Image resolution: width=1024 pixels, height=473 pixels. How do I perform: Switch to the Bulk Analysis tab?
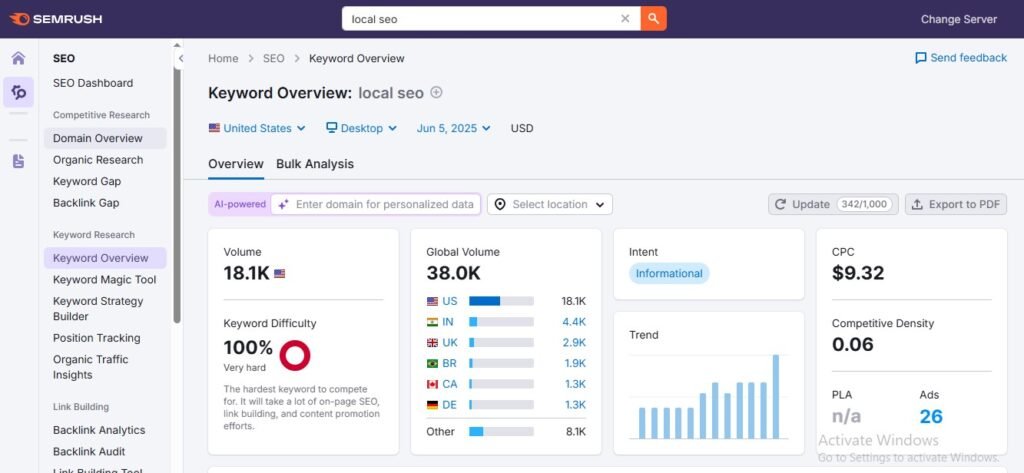click(x=315, y=165)
